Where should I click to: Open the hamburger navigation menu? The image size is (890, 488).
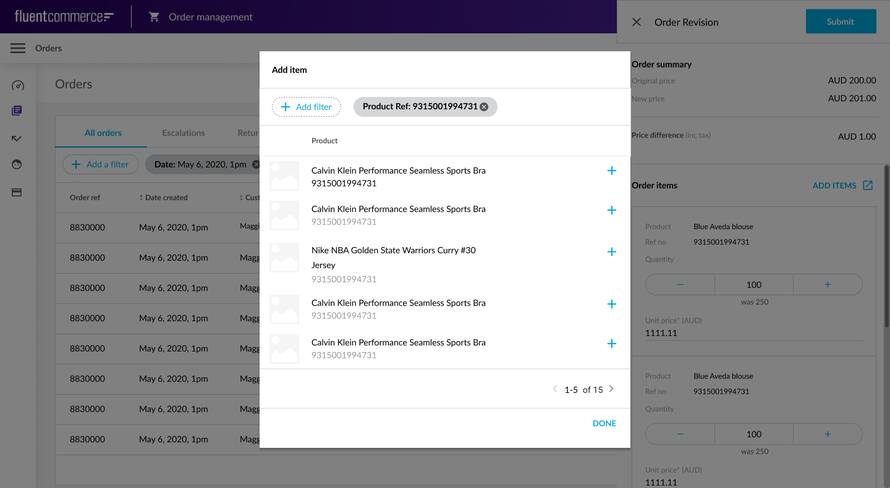pyautogui.click(x=17, y=48)
